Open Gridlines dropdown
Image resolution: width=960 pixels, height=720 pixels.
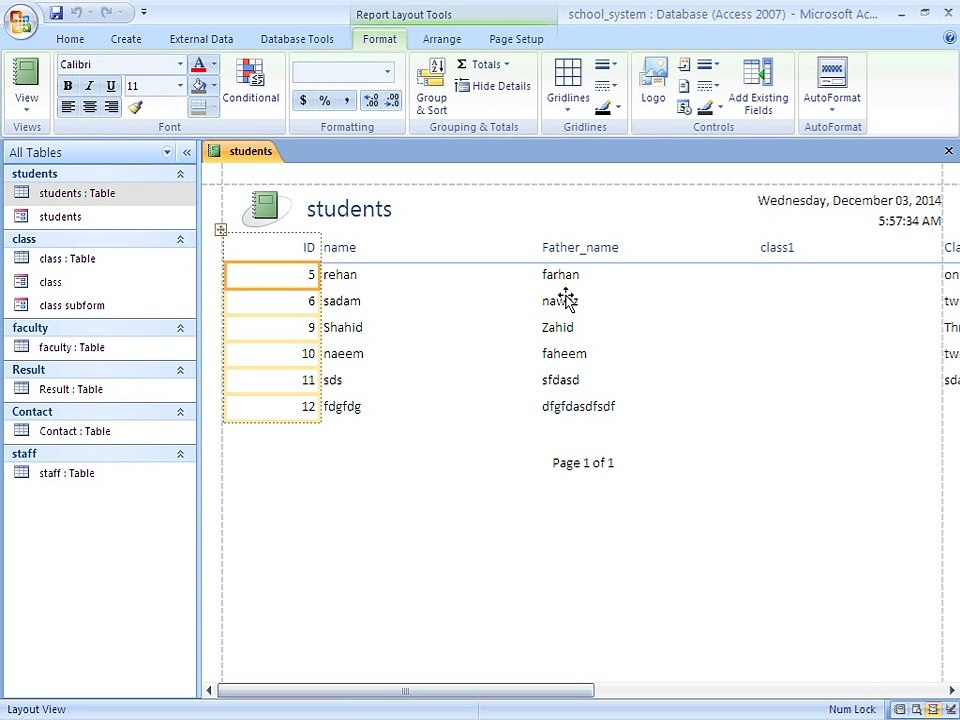point(568,86)
